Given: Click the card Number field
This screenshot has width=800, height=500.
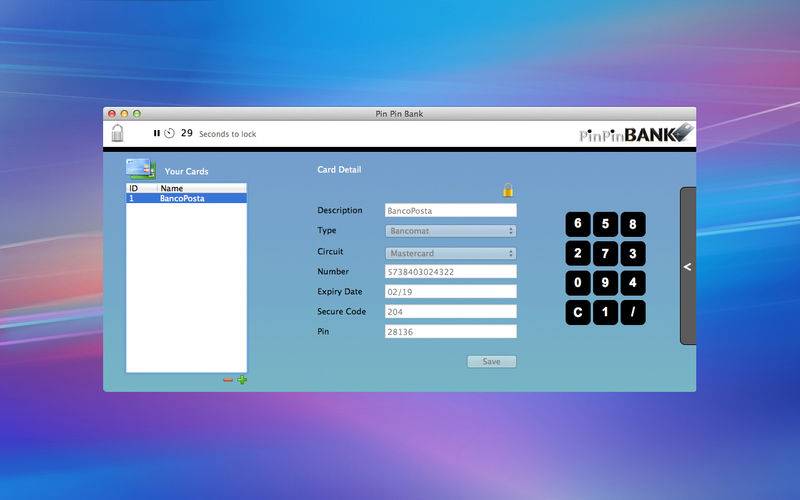Looking at the screenshot, I should 451,271.
